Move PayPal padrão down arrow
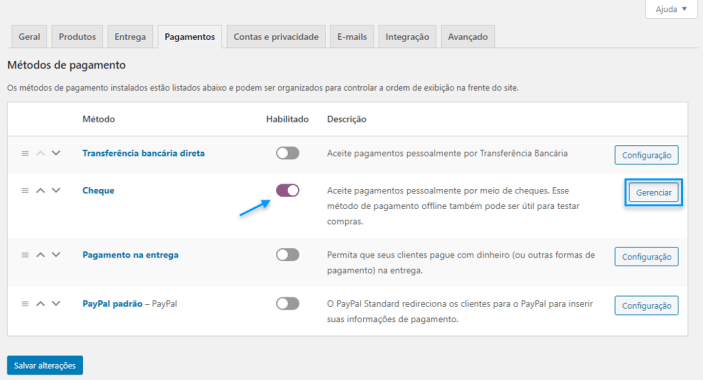The image size is (703, 380). (x=56, y=304)
